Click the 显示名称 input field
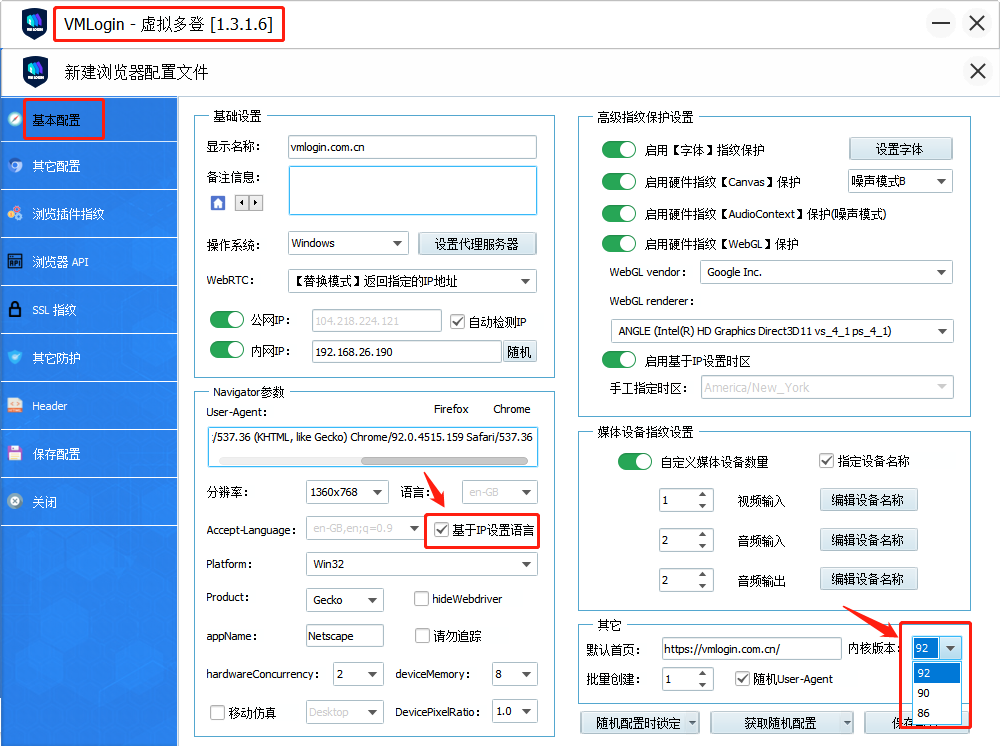The image size is (1000, 746). (x=411, y=147)
